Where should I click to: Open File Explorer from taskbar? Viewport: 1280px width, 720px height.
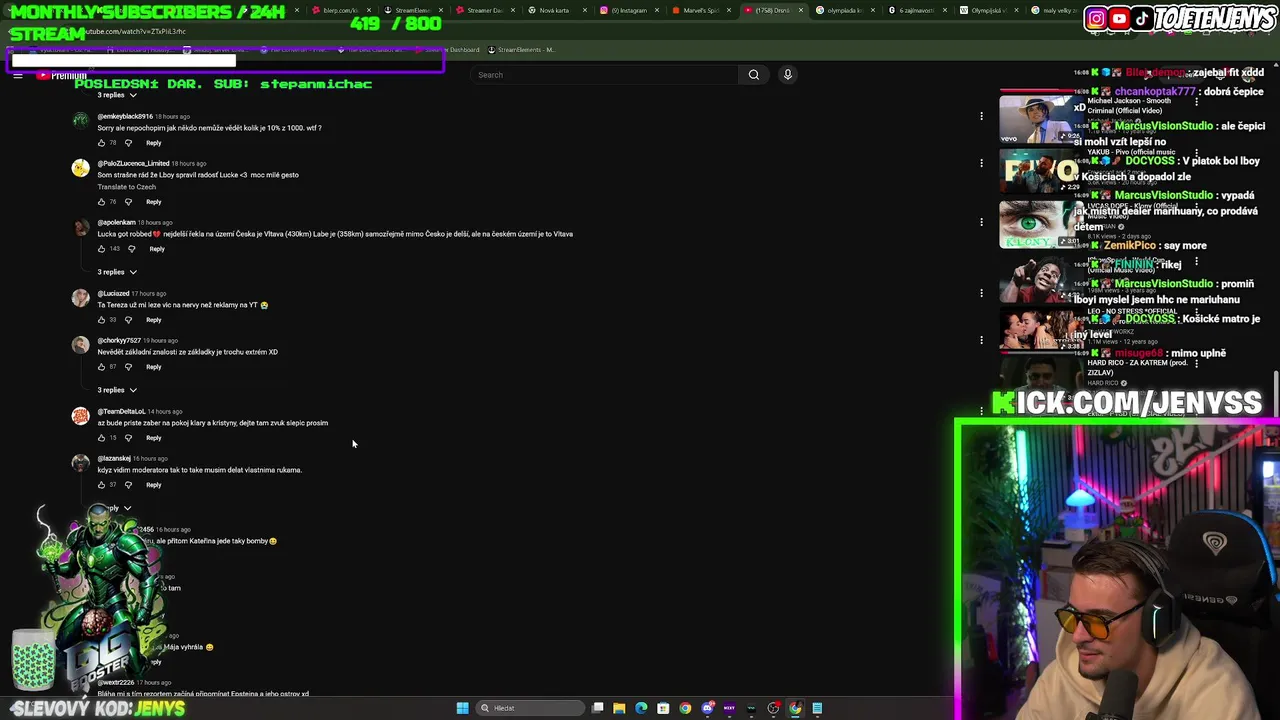[619, 708]
